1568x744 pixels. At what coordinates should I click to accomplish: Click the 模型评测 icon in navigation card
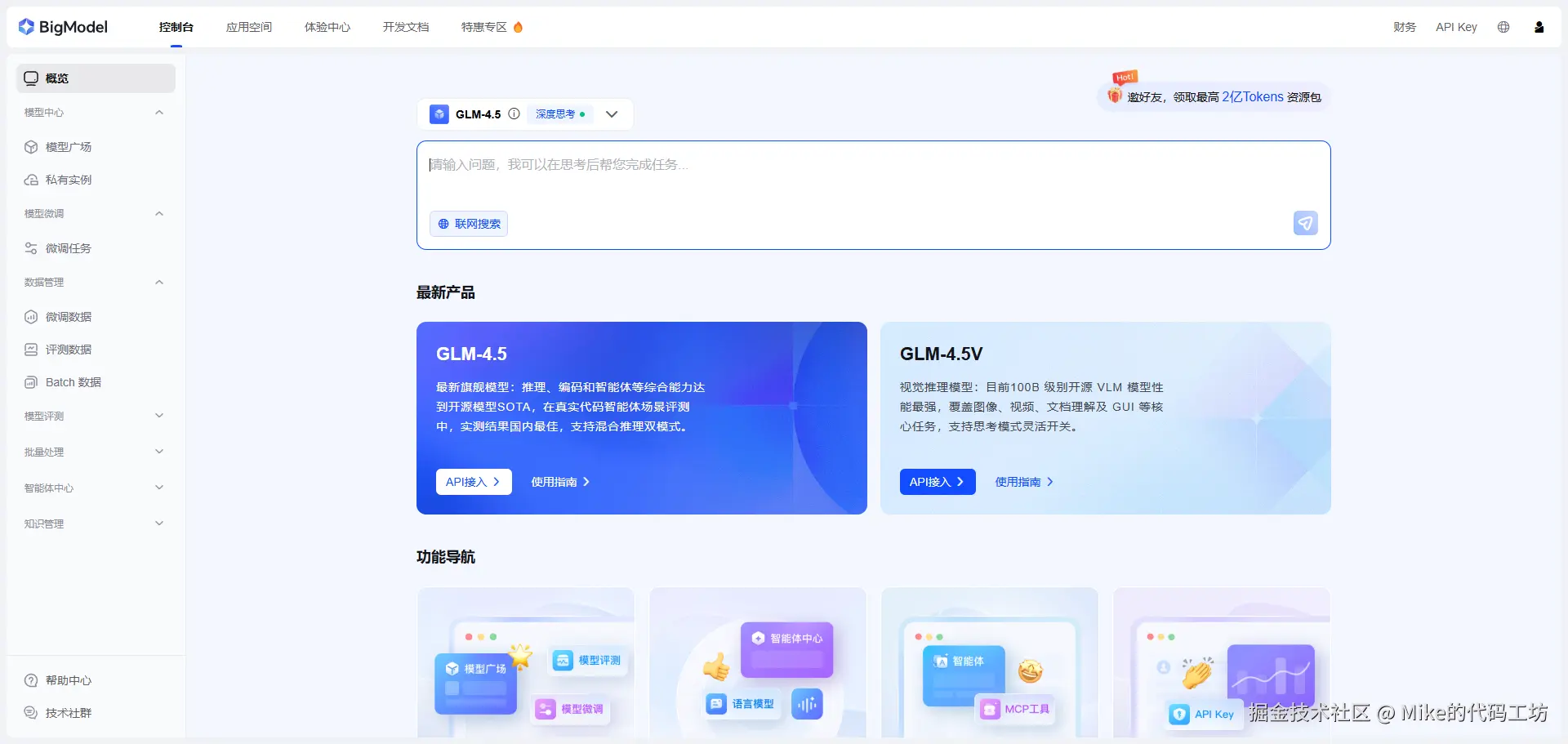[x=563, y=660]
